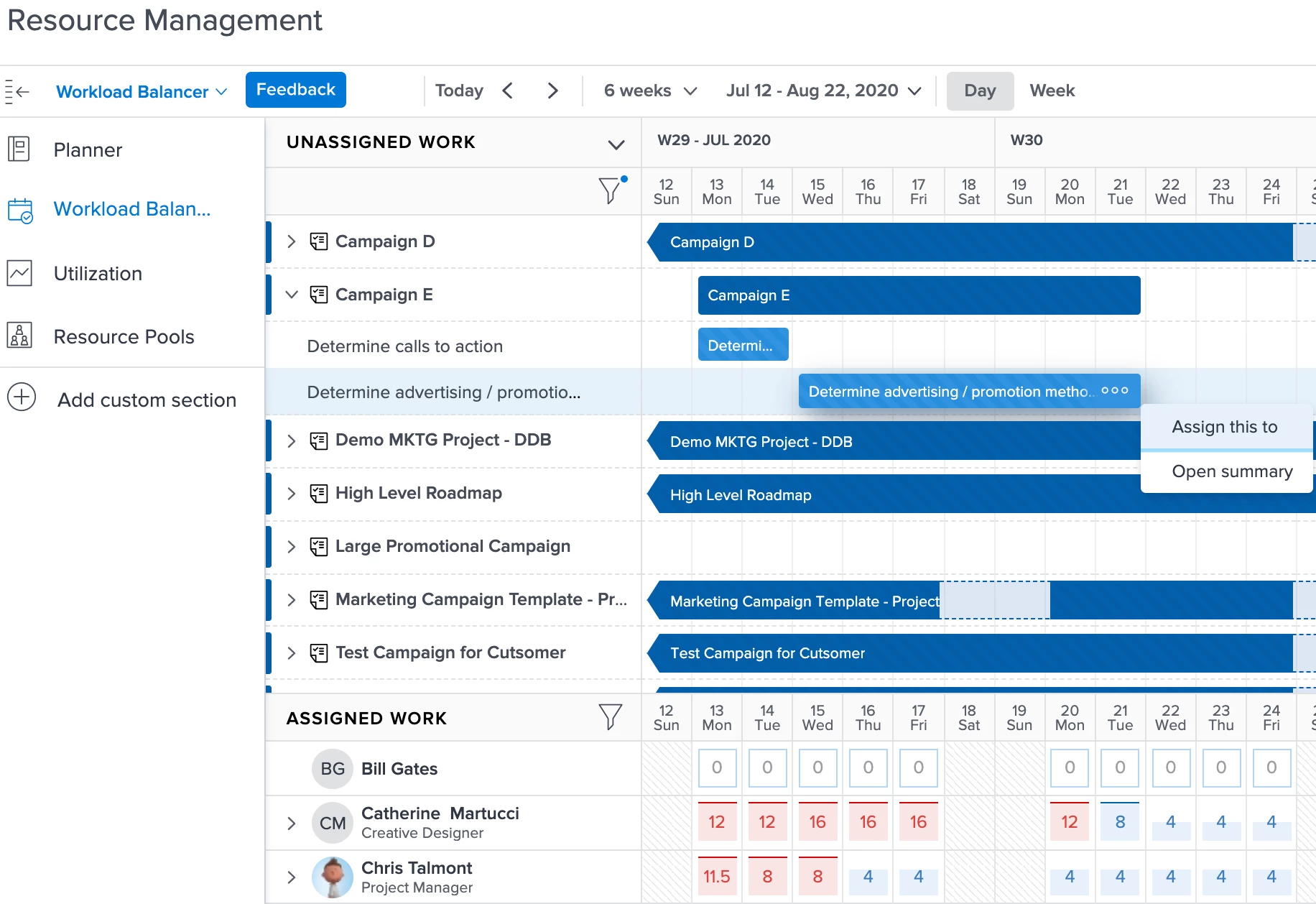Switch to Week view
The image size is (1316, 904).
click(1052, 91)
